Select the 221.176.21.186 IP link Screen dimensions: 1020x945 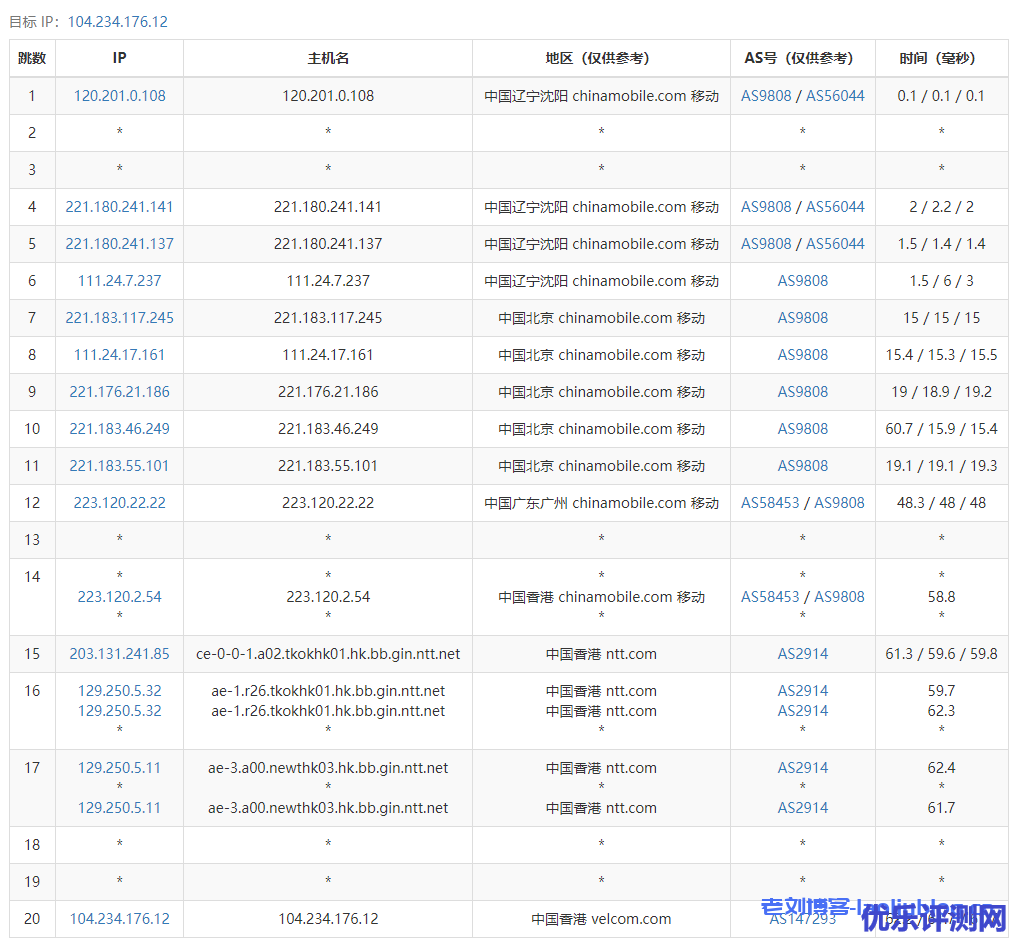tap(120, 392)
